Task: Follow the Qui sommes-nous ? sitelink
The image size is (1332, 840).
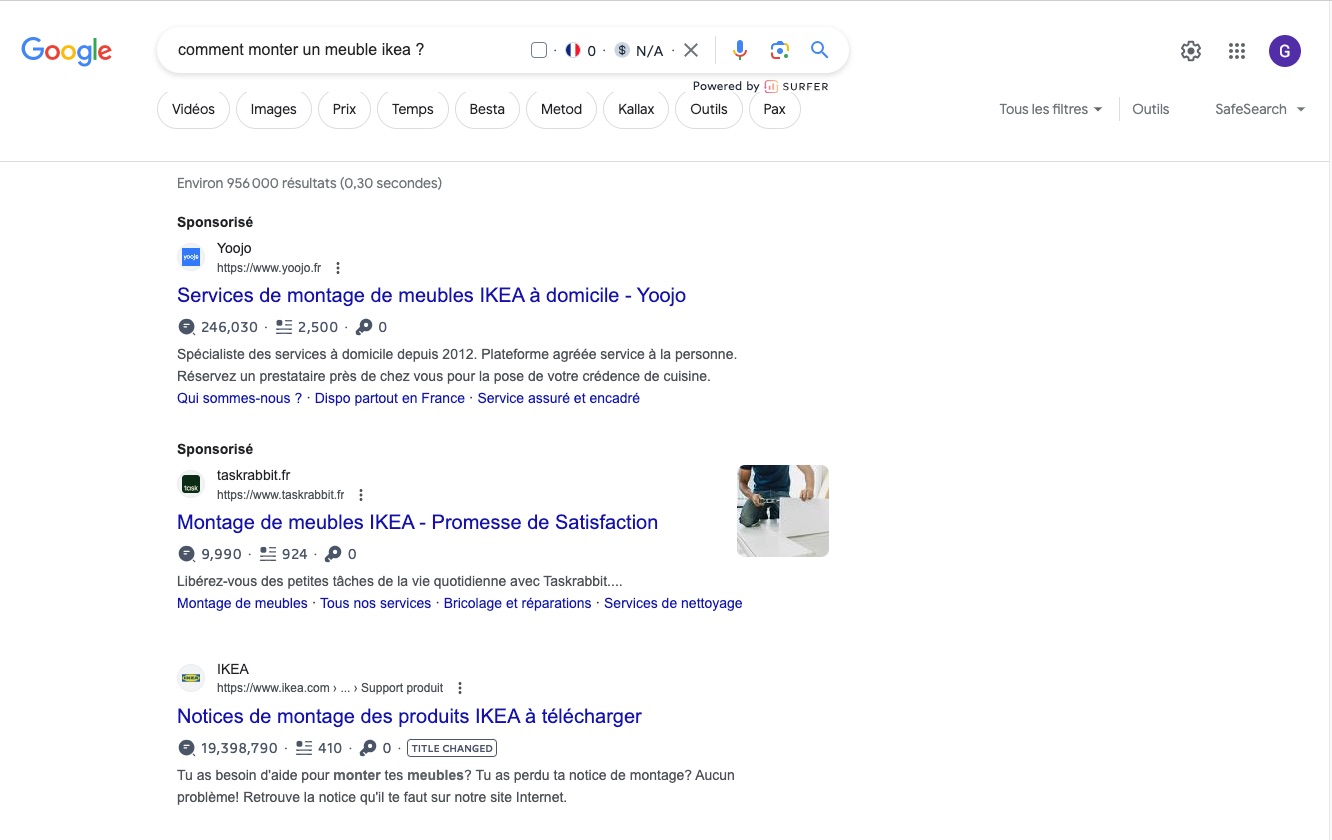Action: 240,398
